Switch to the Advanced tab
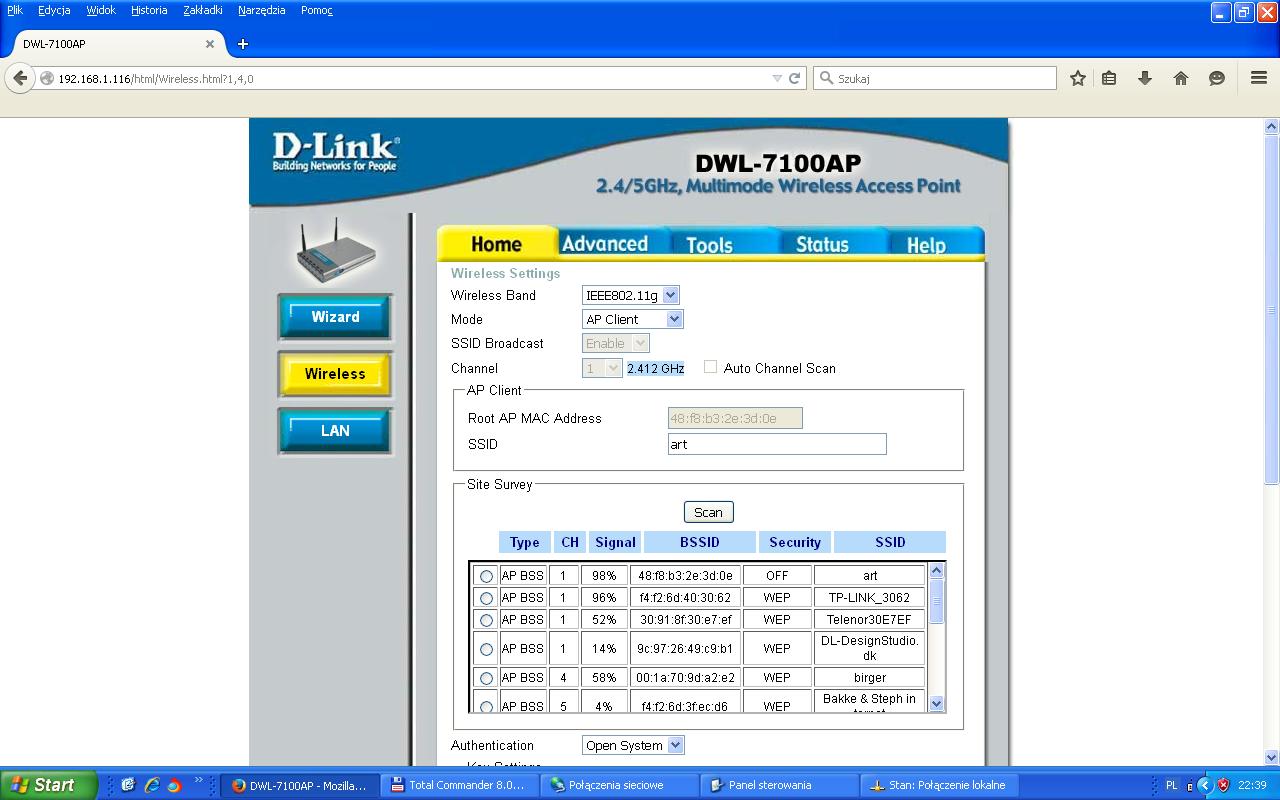This screenshot has width=1280, height=800. pyautogui.click(x=605, y=244)
